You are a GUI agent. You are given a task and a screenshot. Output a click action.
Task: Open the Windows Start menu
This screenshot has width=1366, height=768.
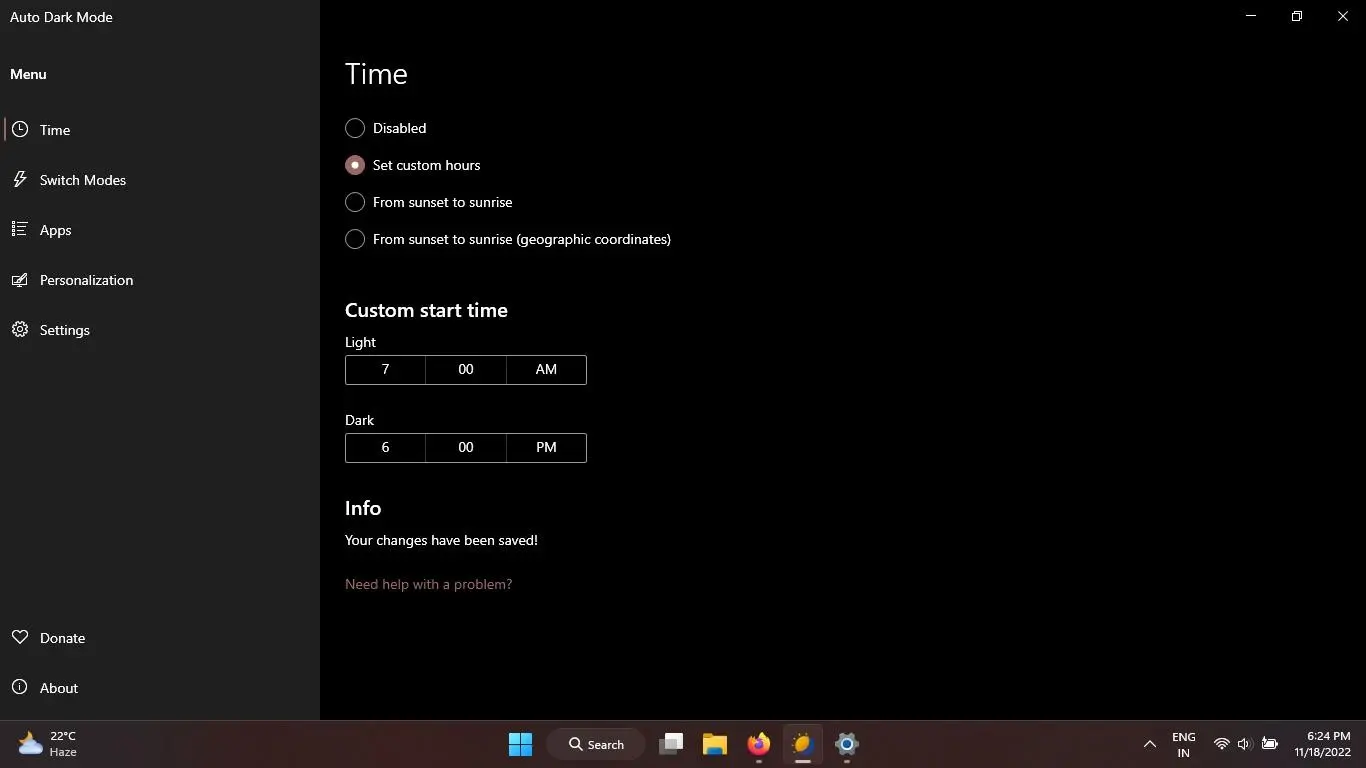pyautogui.click(x=521, y=744)
